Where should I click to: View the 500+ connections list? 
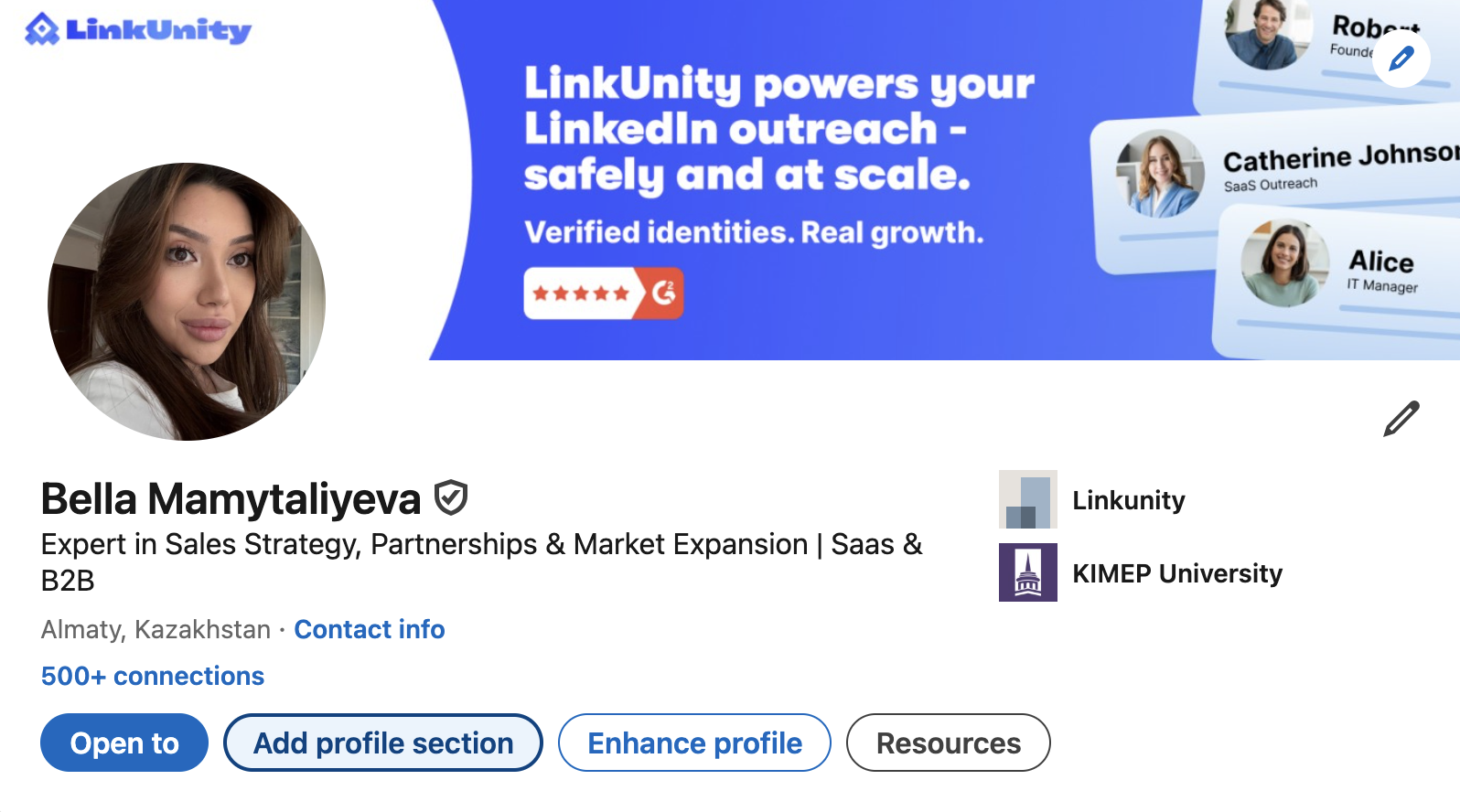(153, 676)
